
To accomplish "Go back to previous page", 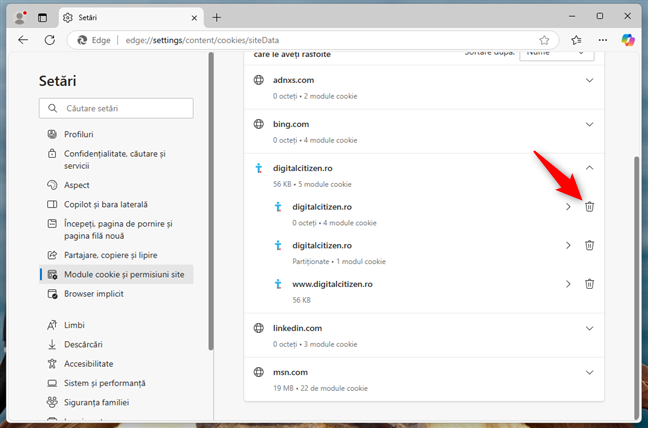I will [23, 40].
